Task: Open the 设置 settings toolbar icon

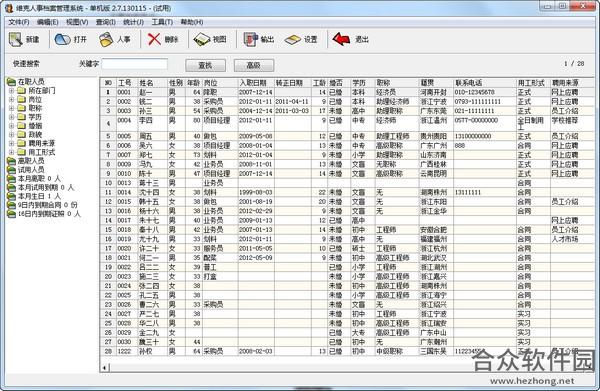Action: pos(293,39)
